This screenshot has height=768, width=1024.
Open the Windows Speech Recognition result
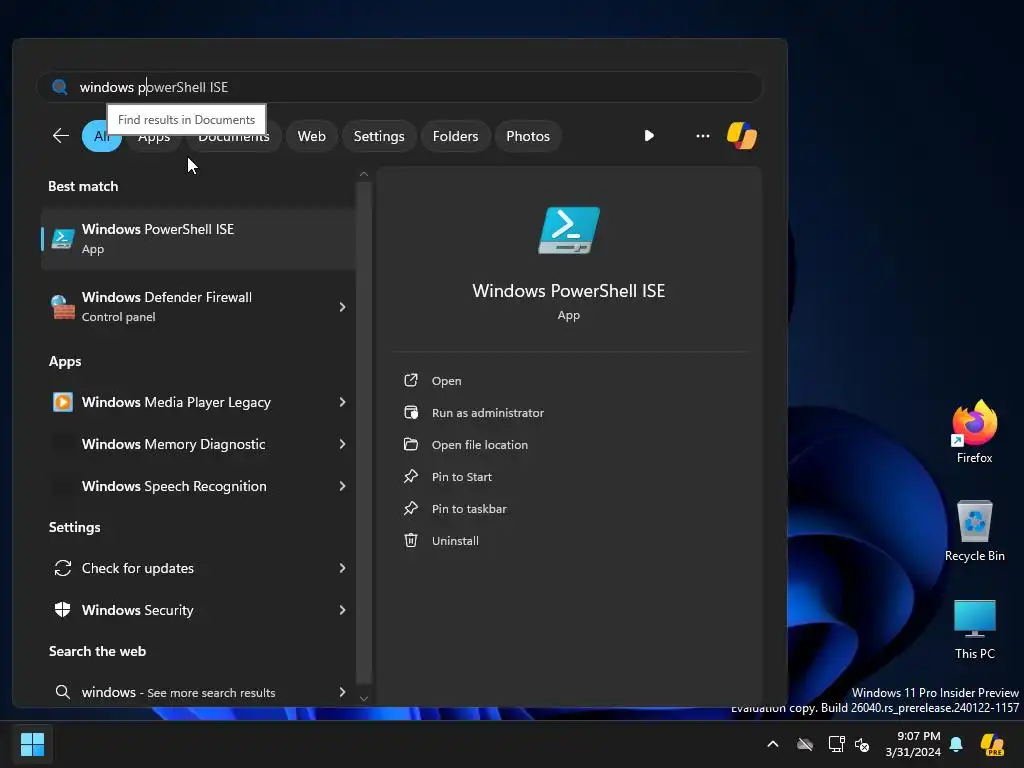(199, 486)
